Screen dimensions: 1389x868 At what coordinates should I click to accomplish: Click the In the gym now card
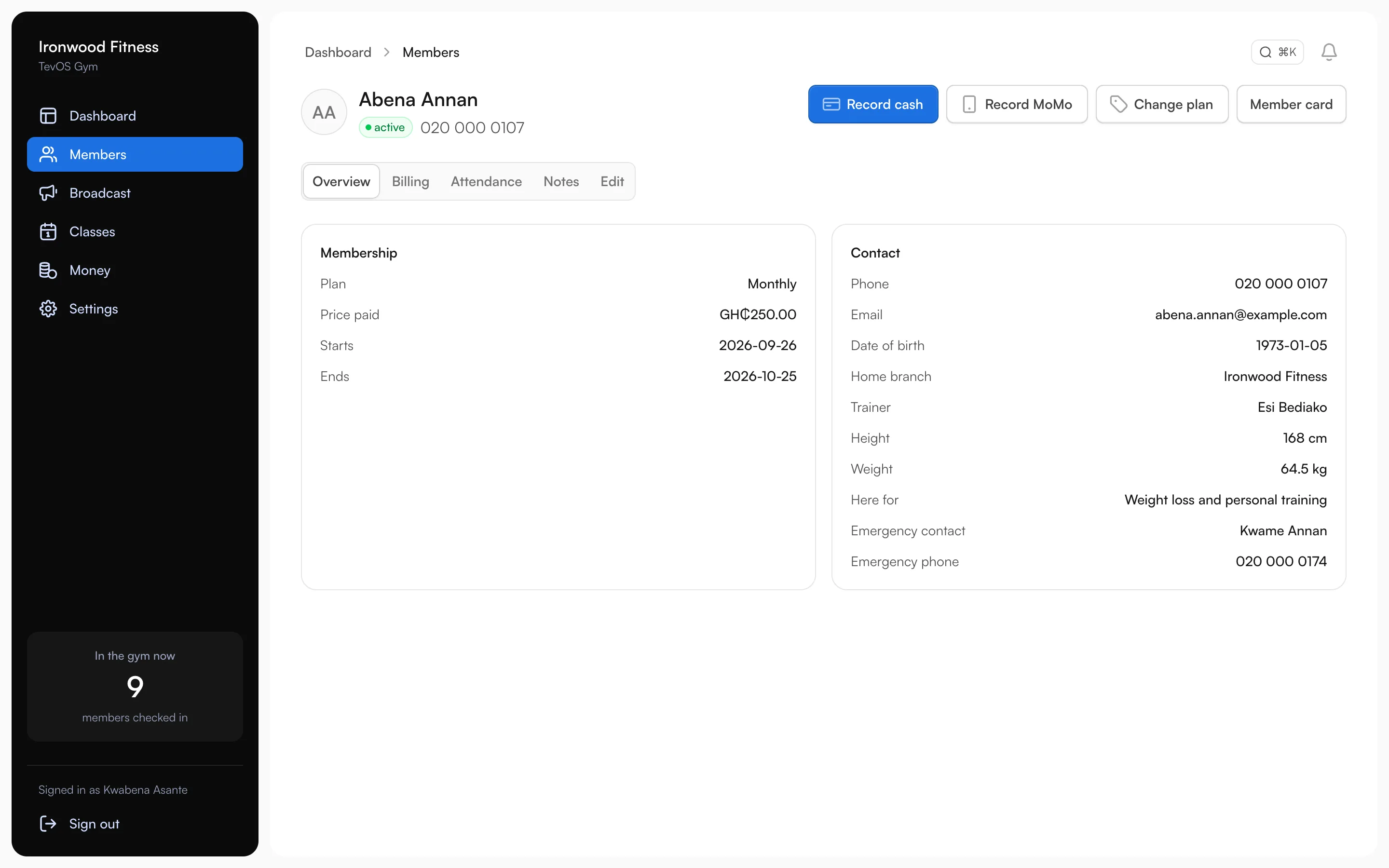[135, 687]
